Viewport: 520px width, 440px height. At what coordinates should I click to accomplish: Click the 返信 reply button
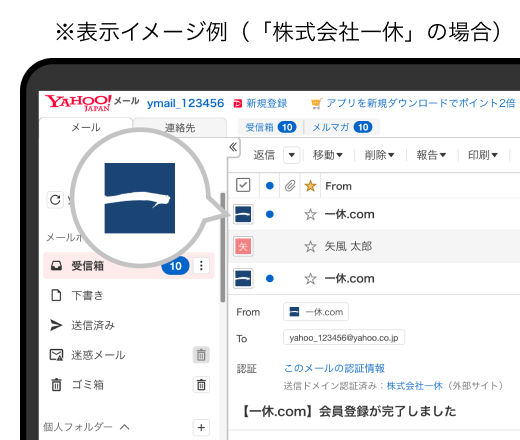click(x=264, y=155)
